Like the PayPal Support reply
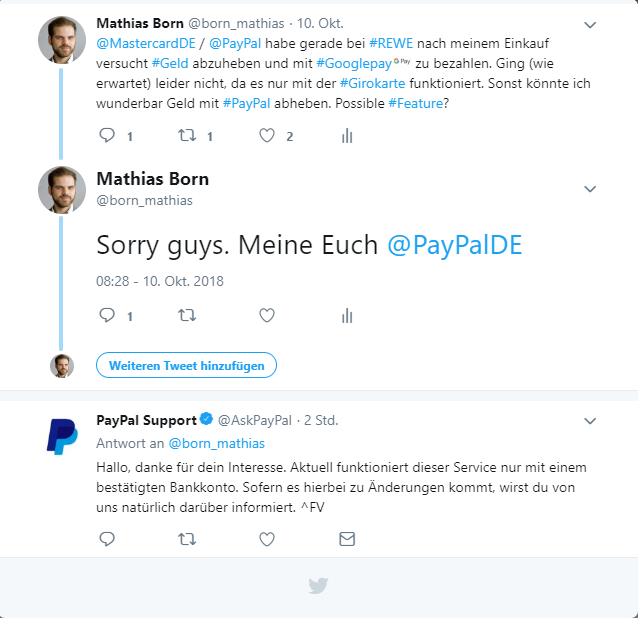638x618 pixels. (267, 539)
